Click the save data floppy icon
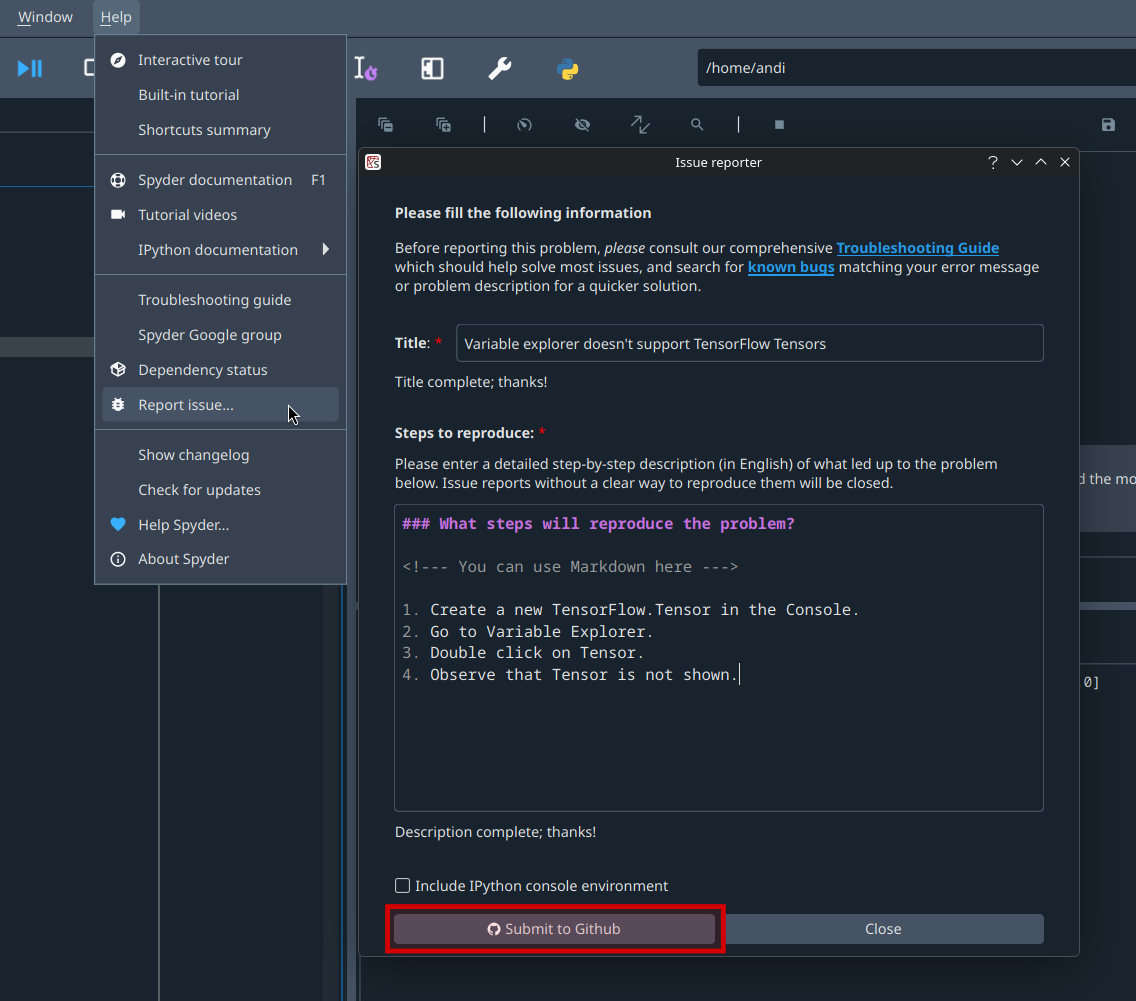This screenshot has width=1136, height=1001. (1108, 125)
